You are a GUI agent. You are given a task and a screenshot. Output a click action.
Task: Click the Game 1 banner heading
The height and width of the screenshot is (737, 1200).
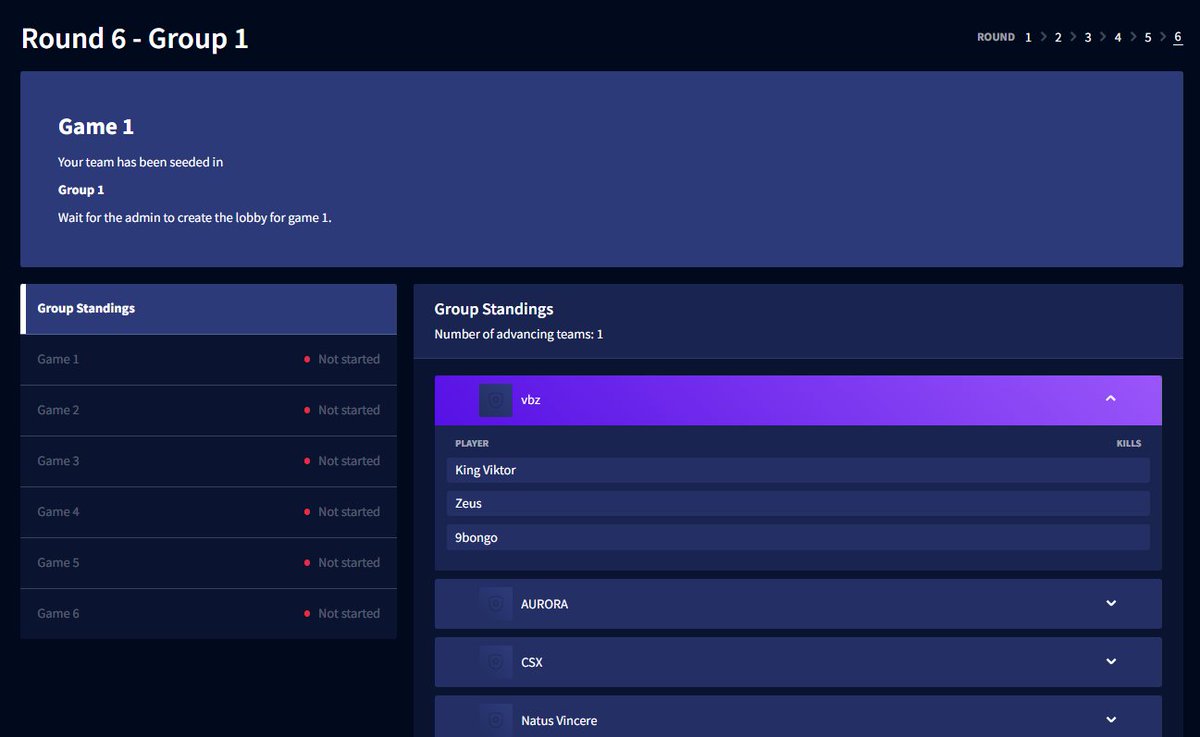click(96, 127)
